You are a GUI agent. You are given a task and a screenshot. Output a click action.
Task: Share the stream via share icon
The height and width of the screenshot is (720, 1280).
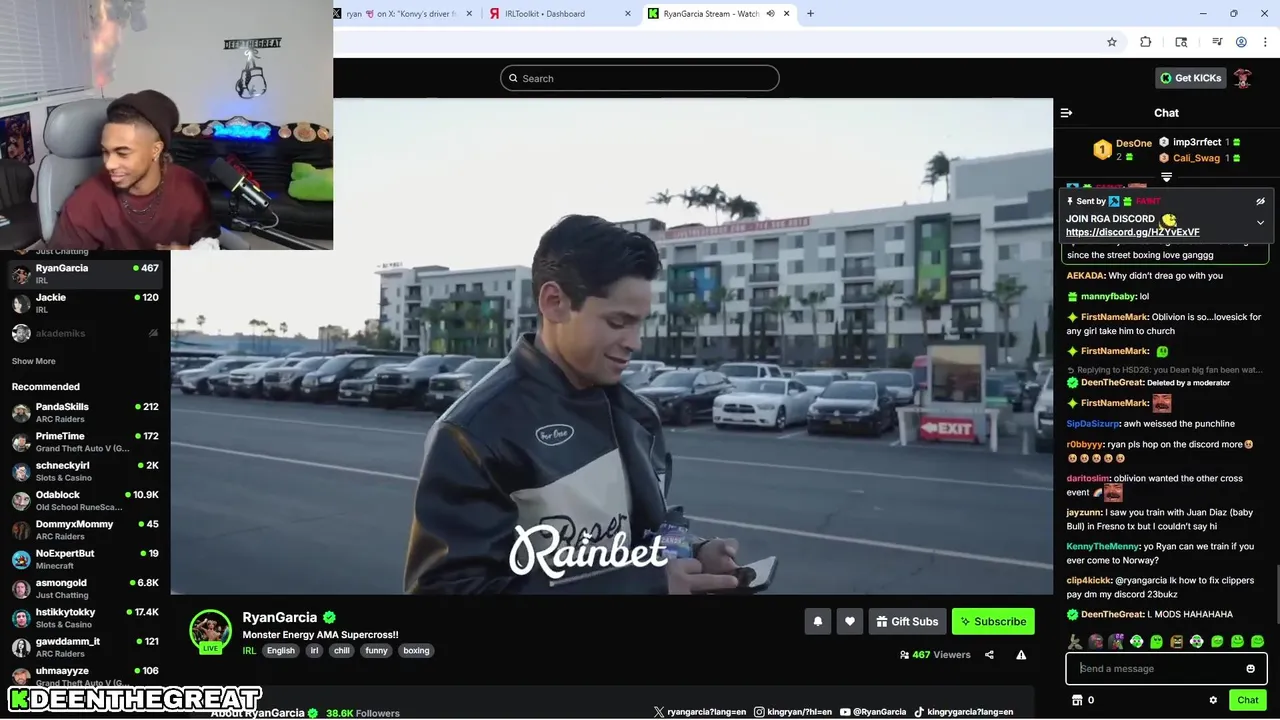point(989,655)
